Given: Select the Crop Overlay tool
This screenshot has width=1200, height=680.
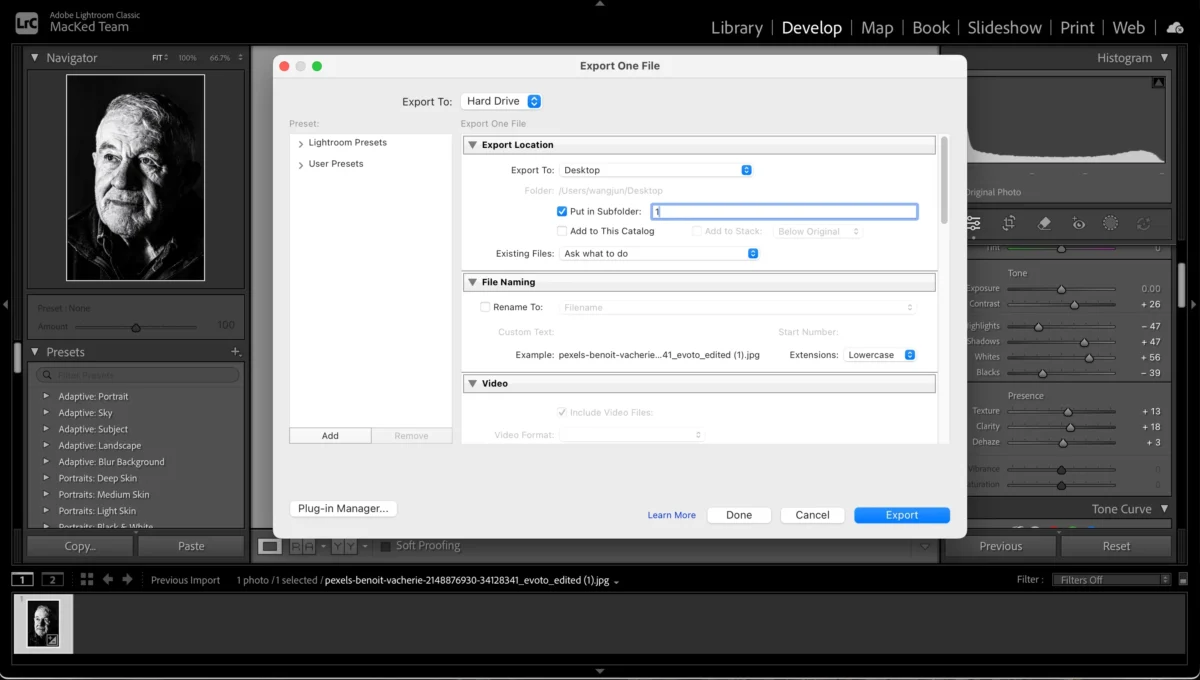Looking at the screenshot, I should [x=1008, y=223].
